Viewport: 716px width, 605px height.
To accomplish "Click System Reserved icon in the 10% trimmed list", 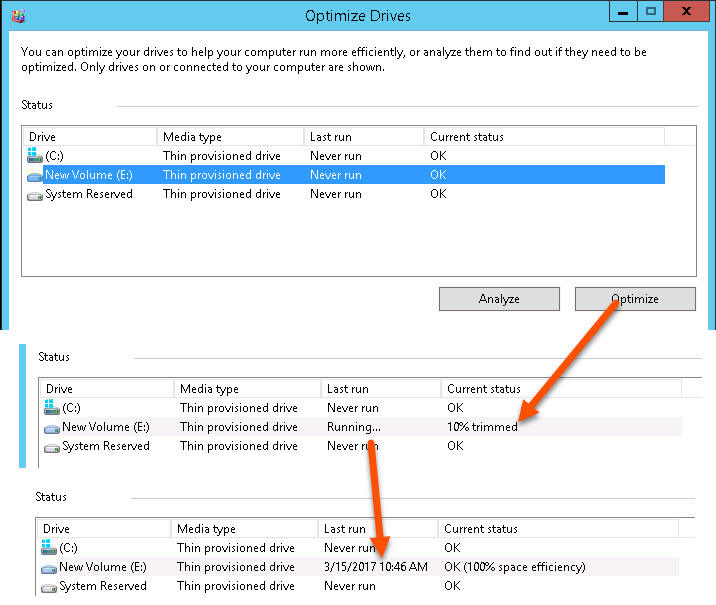I will pos(52,447).
